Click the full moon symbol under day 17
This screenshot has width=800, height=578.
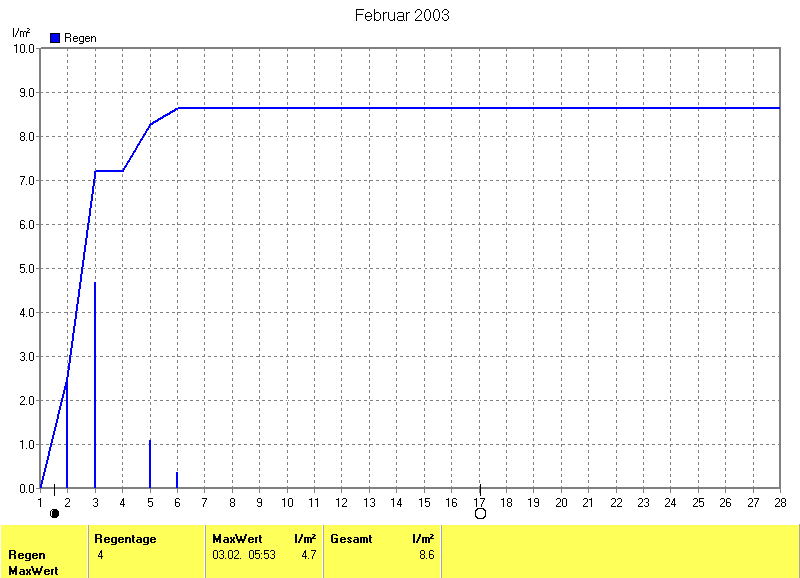coord(480,513)
